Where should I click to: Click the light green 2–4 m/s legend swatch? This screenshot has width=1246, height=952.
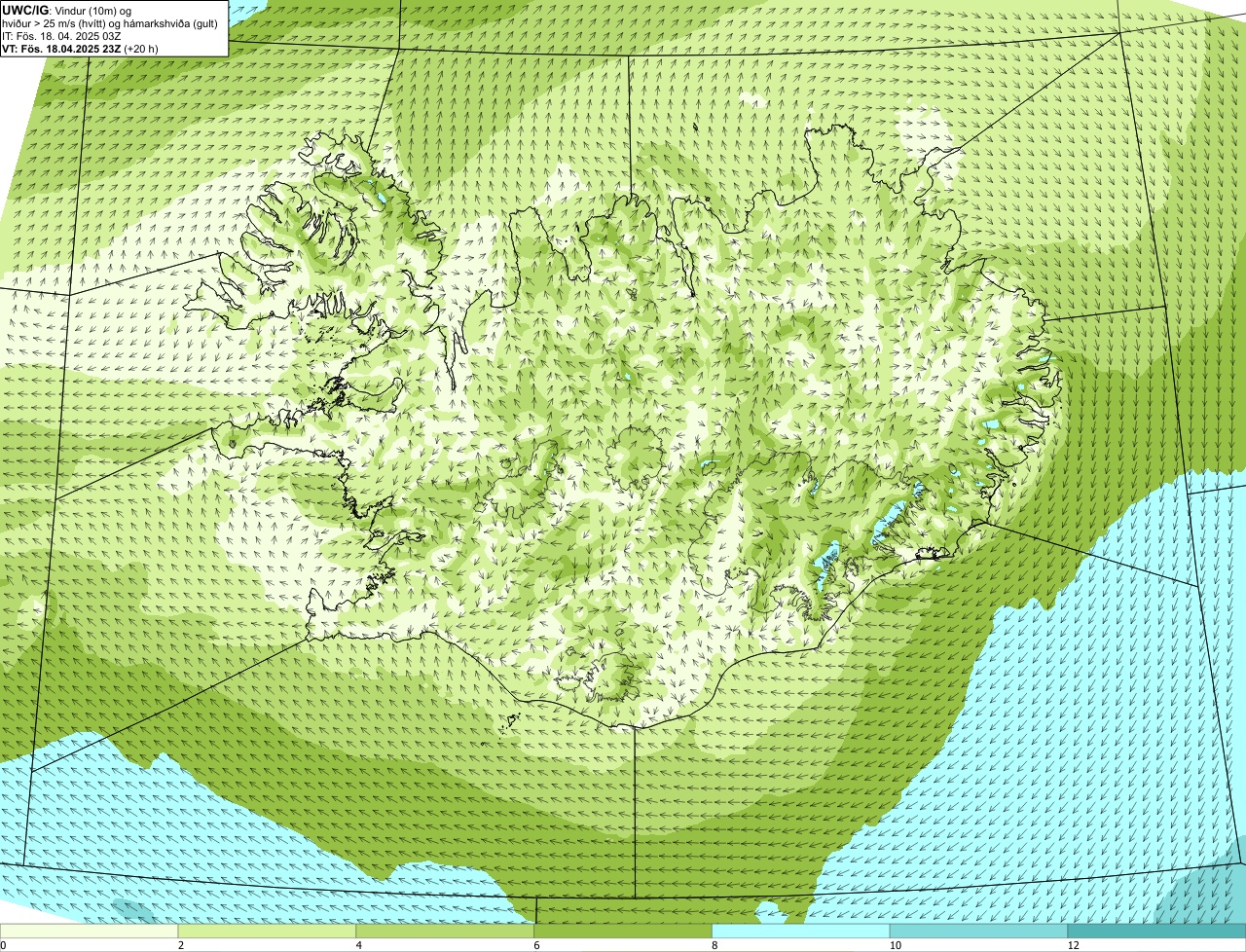[268, 932]
